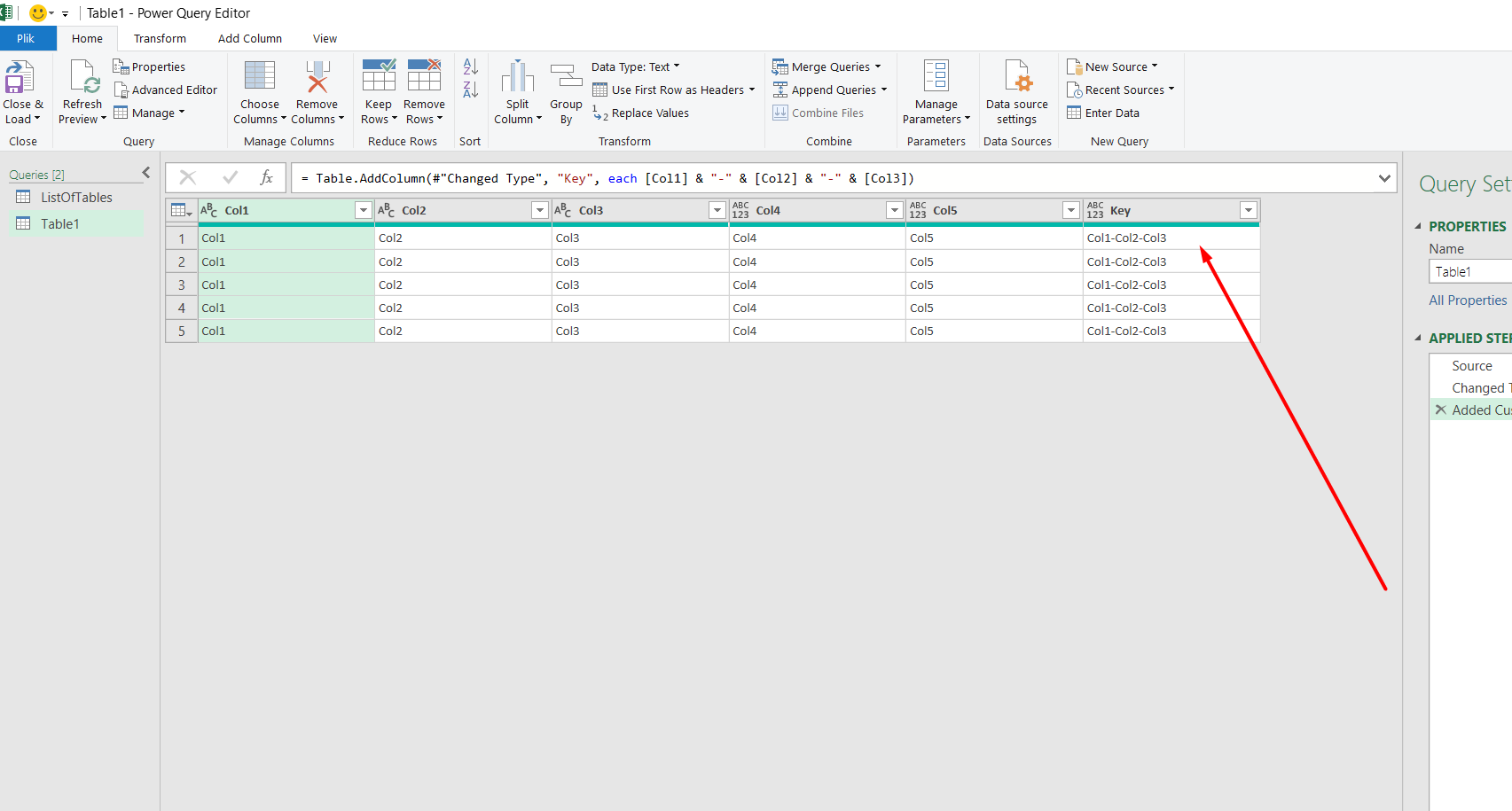Screen dimensions: 1512x811
Task: Select row 3 number header
Action: pyautogui.click(x=181, y=285)
